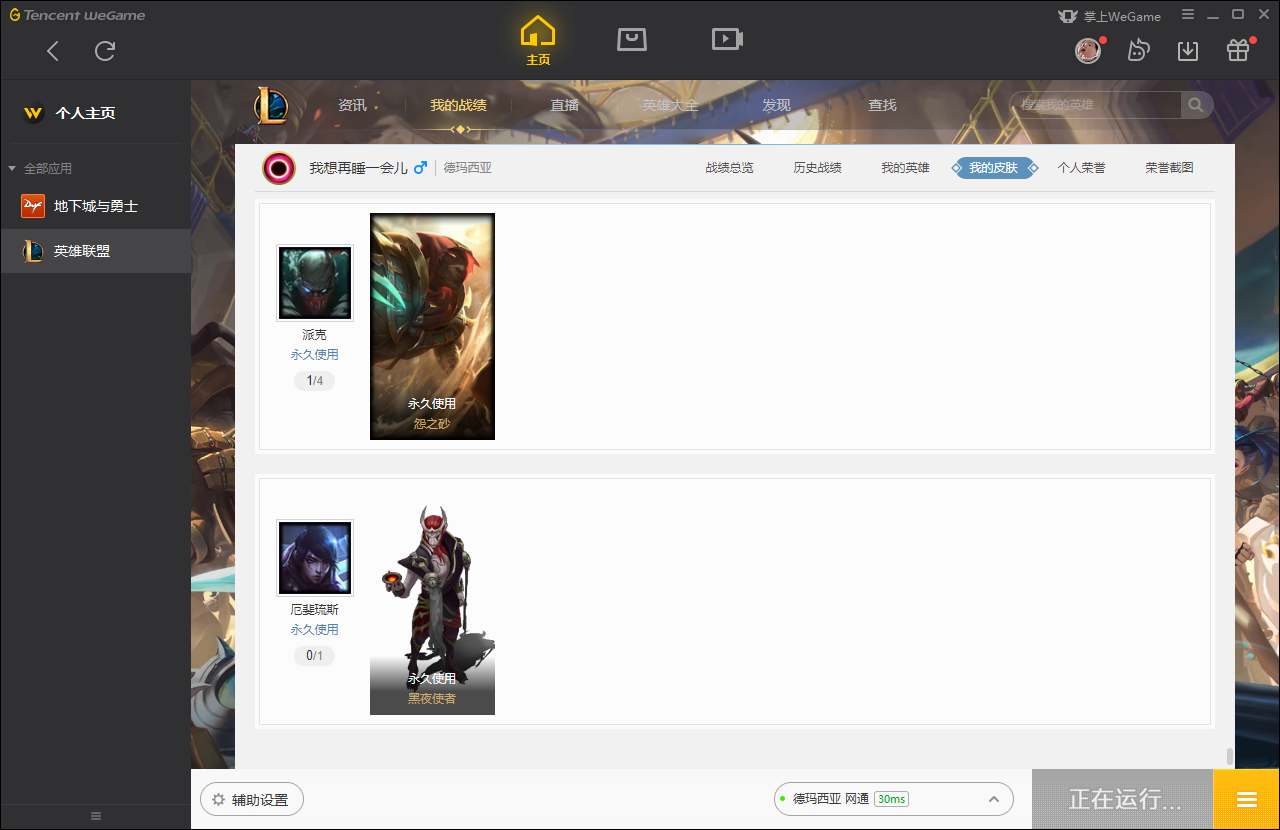Image resolution: width=1280 pixels, height=830 pixels.
Task: Expand the 德玛西亚 网通 server dropdown
Action: point(893,799)
